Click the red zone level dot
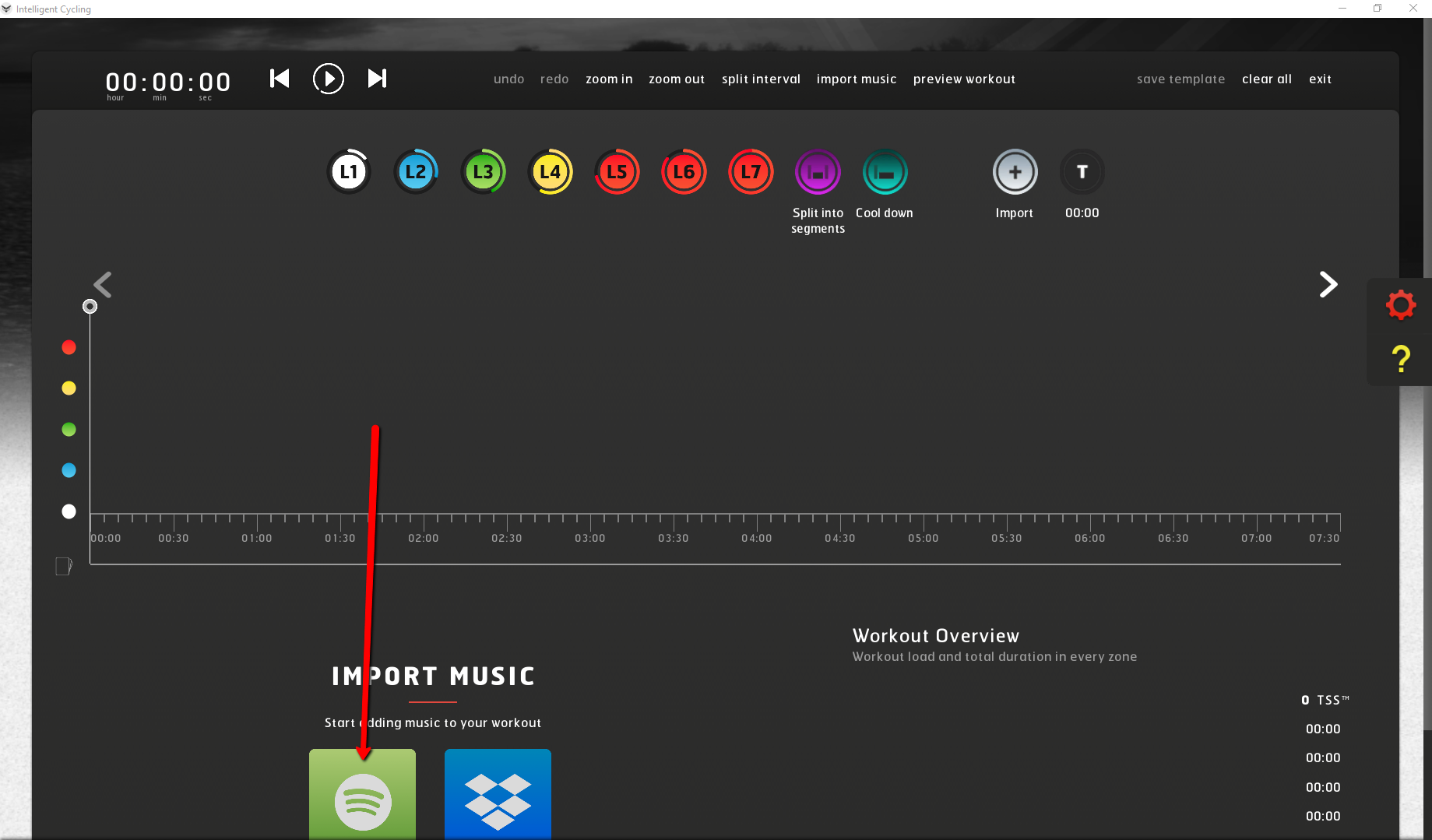This screenshot has width=1432, height=840. (x=69, y=347)
